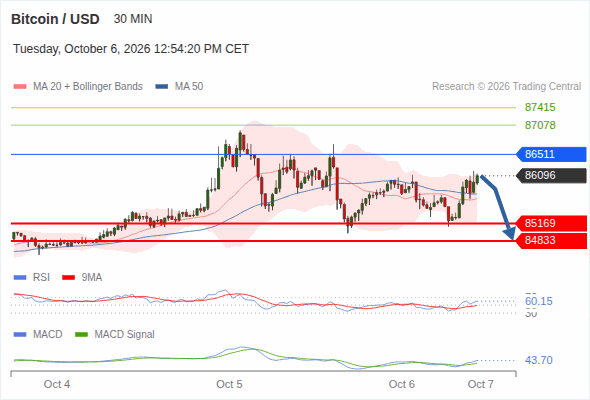
Task: Click the MACD Signal green legend swatch
Action: tap(81, 335)
